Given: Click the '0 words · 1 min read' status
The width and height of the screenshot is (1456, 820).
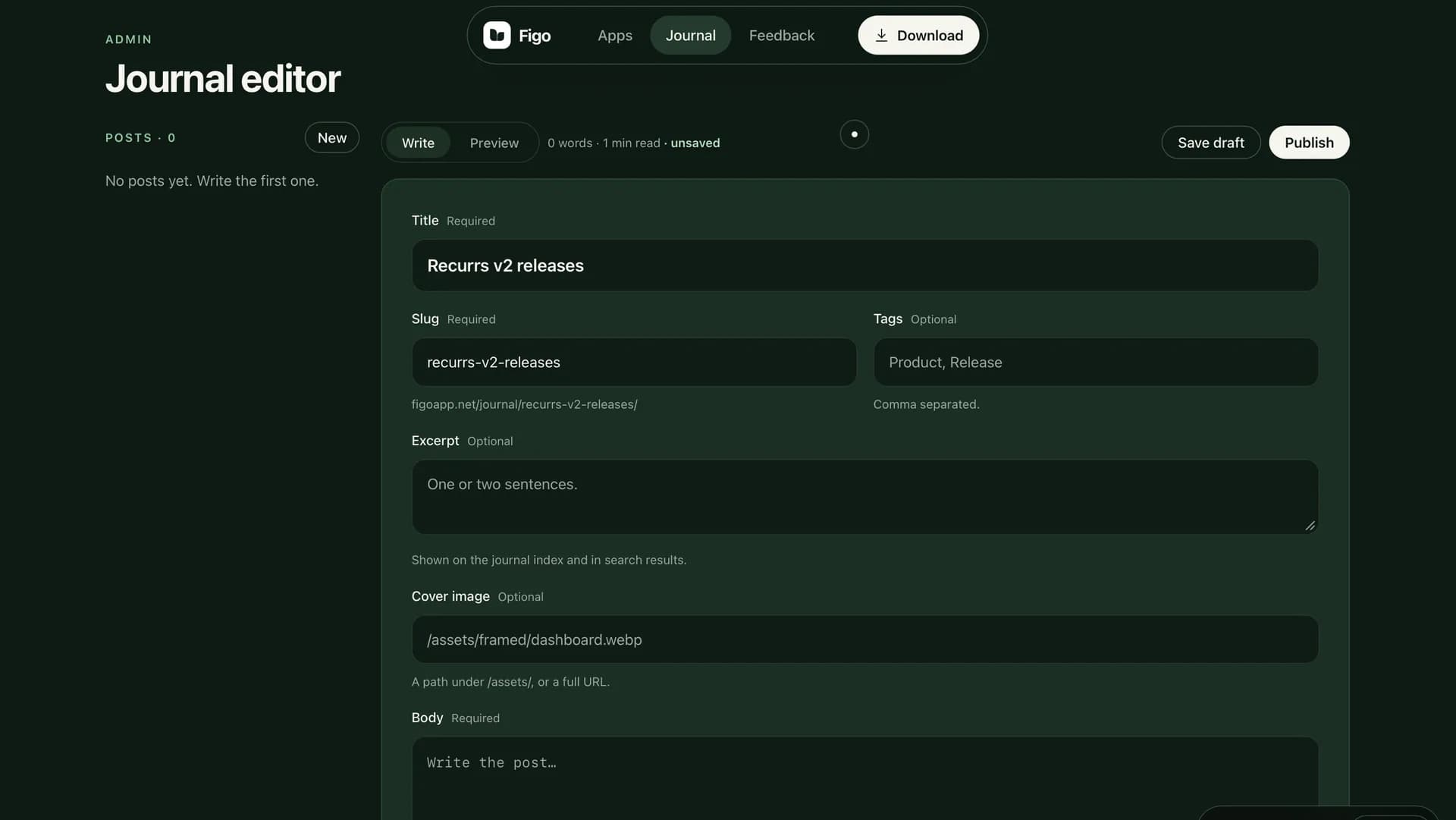Looking at the screenshot, I should pos(604,143).
